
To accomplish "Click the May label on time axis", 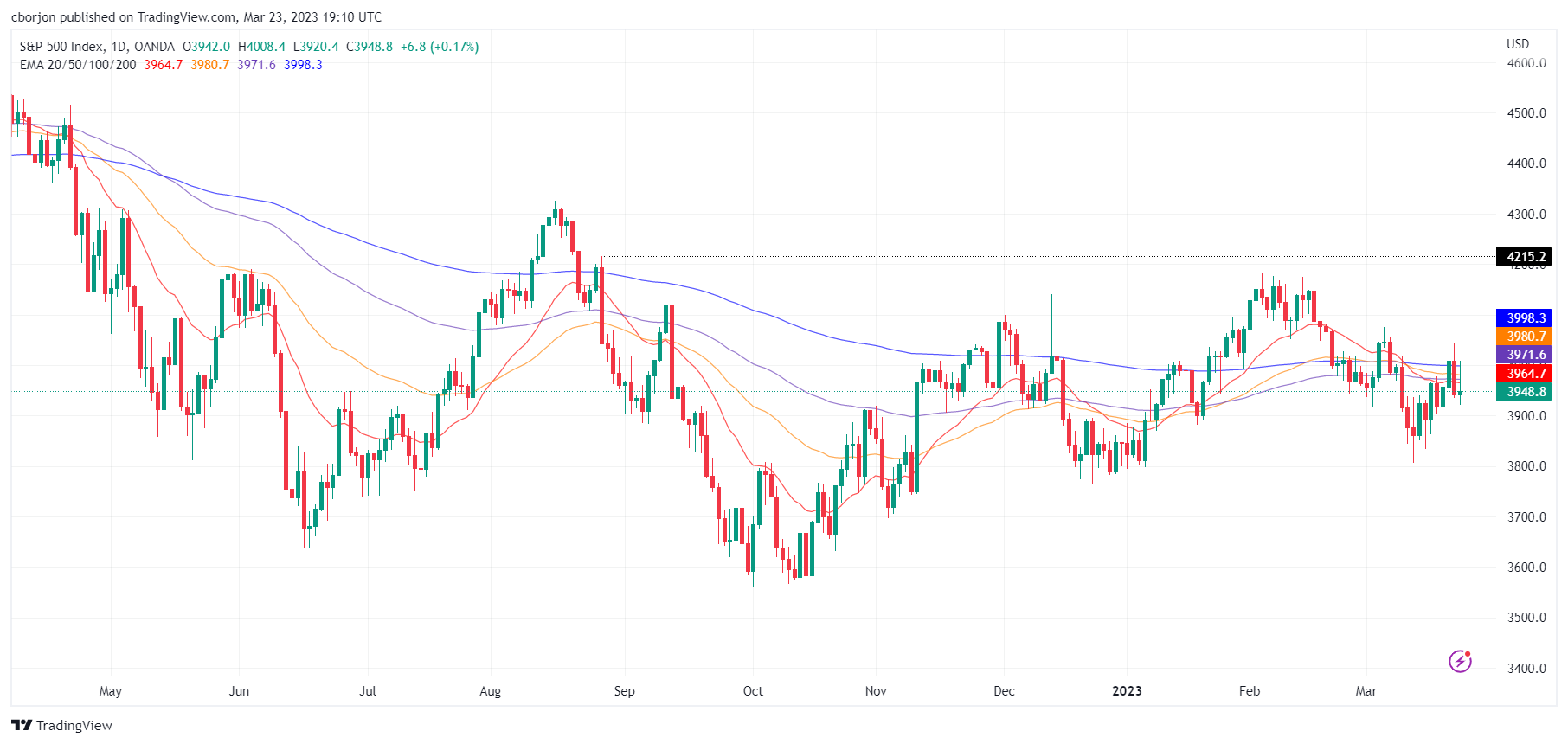I will (111, 691).
